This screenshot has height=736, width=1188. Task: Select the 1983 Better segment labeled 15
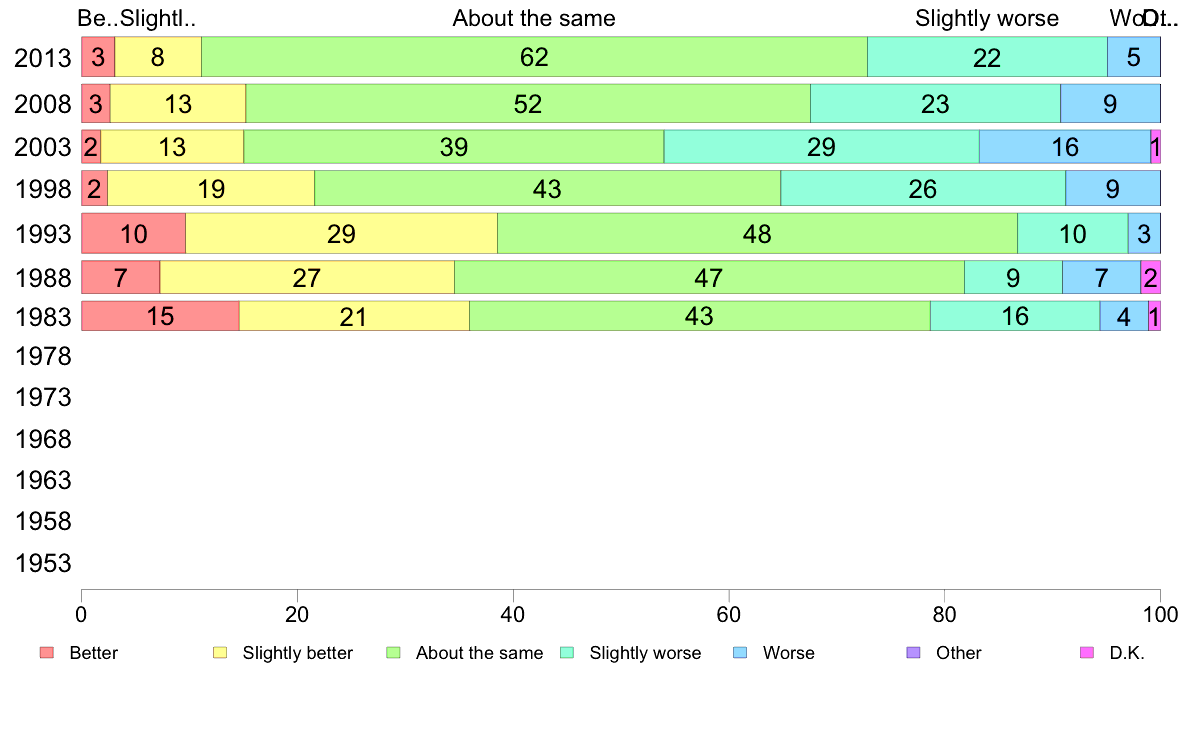point(160,317)
